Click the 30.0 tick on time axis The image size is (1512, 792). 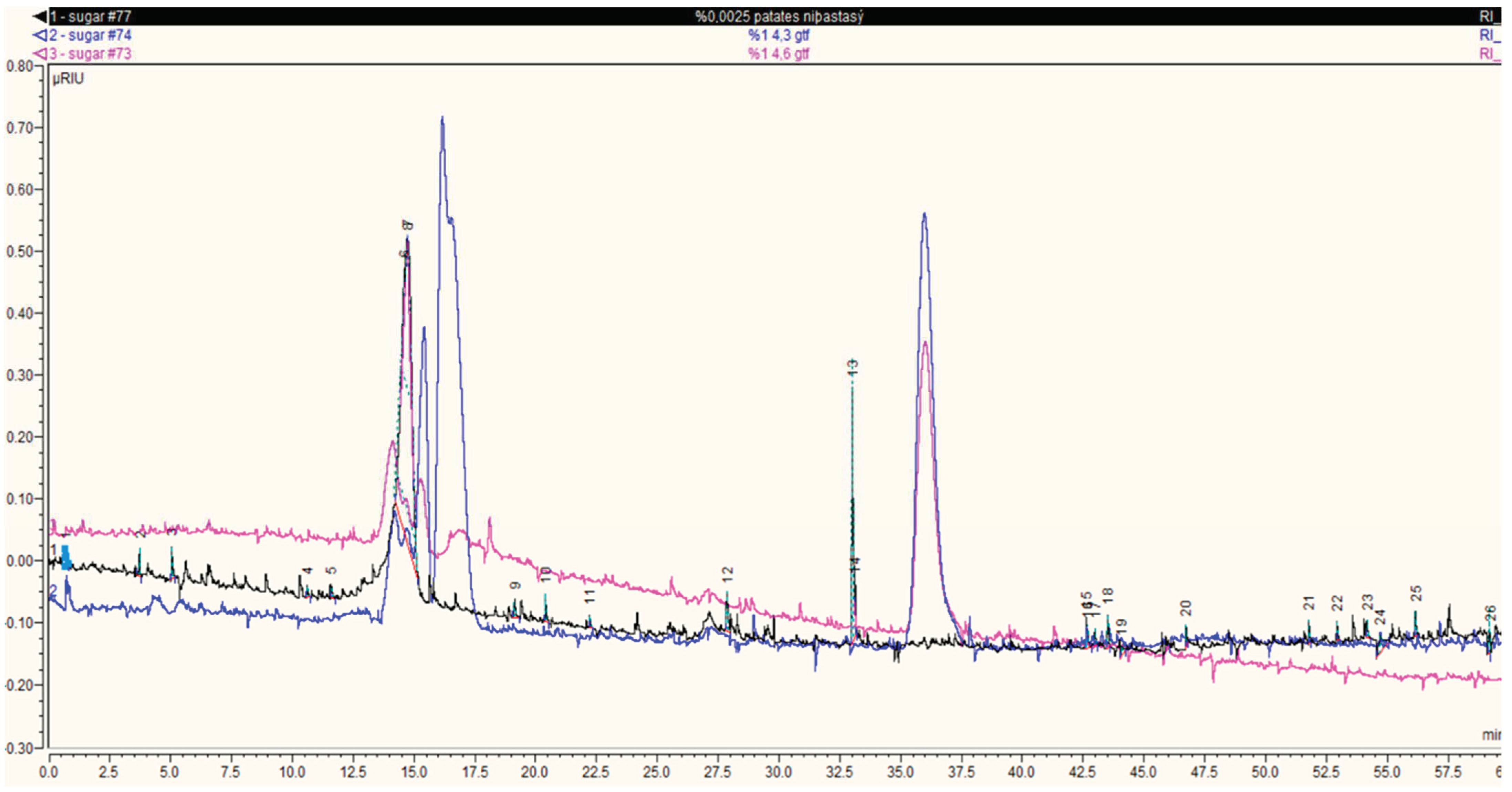coord(778,771)
